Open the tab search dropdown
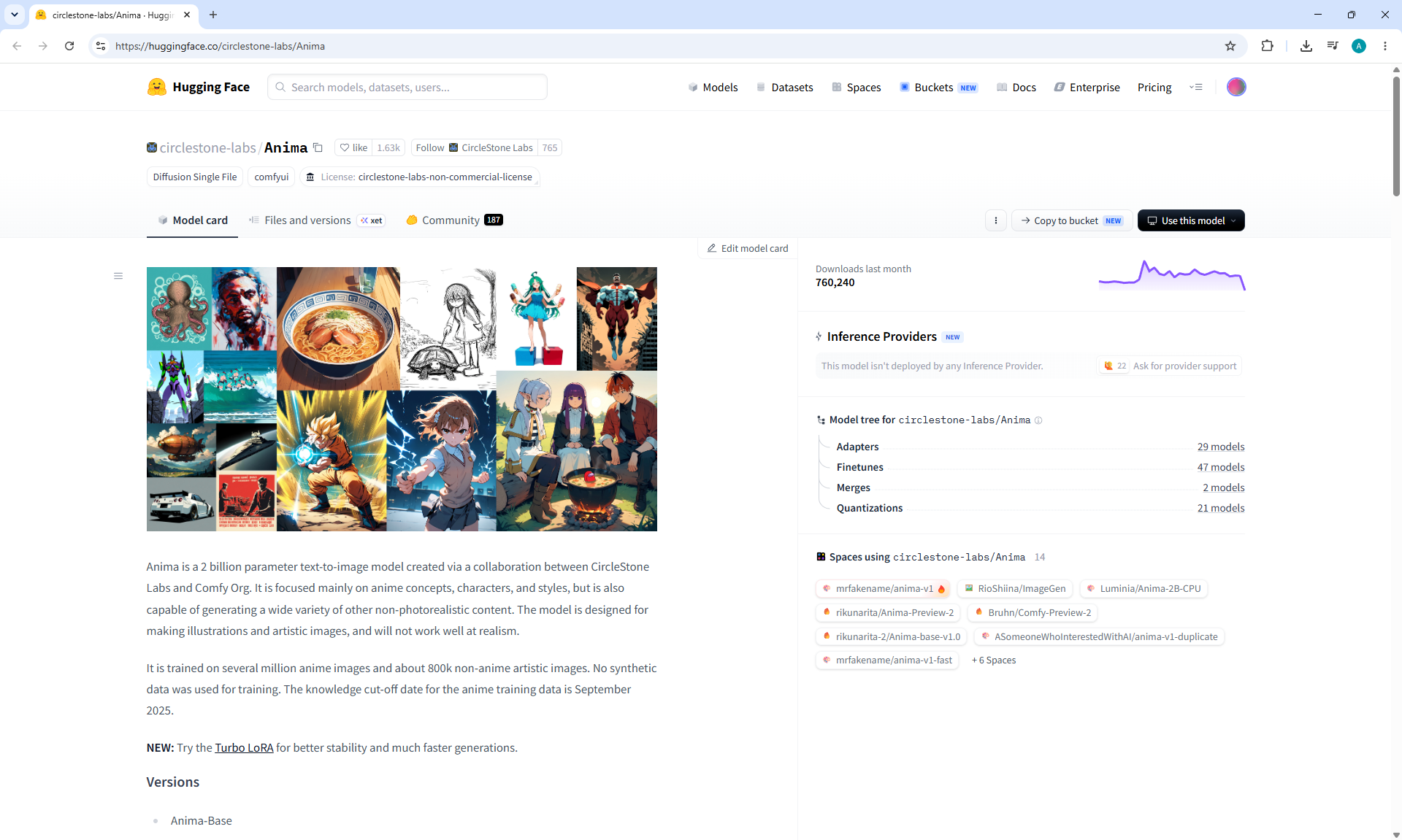1402x840 pixels. pyautogui.click(x=15, y=15)
